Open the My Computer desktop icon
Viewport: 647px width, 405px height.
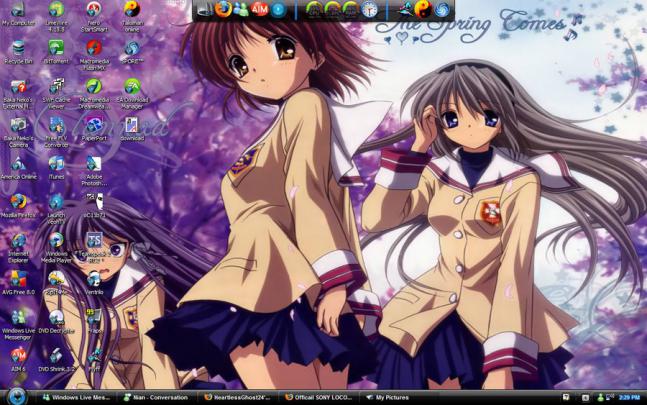coord(18,14)
